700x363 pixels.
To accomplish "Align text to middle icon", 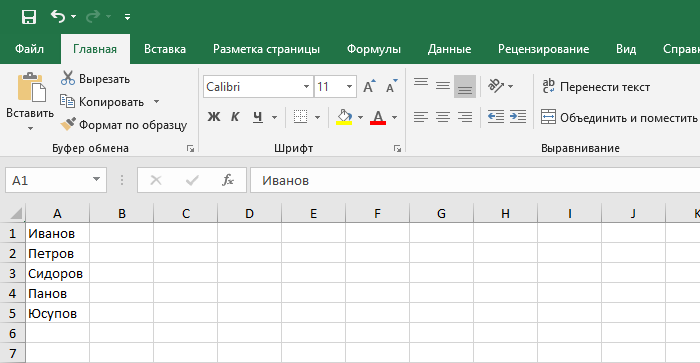I will [x=443, y=86].
